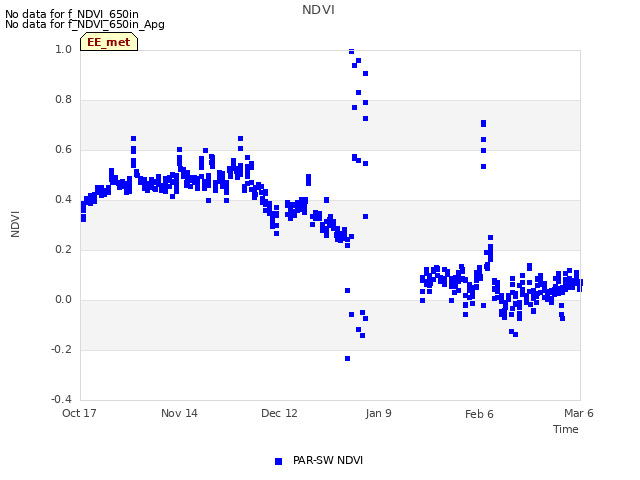The height and width of the screenshot is (480, 640).
Task: Click the 0.8 y-axis tick label
Action: click(x=63, y=100)
